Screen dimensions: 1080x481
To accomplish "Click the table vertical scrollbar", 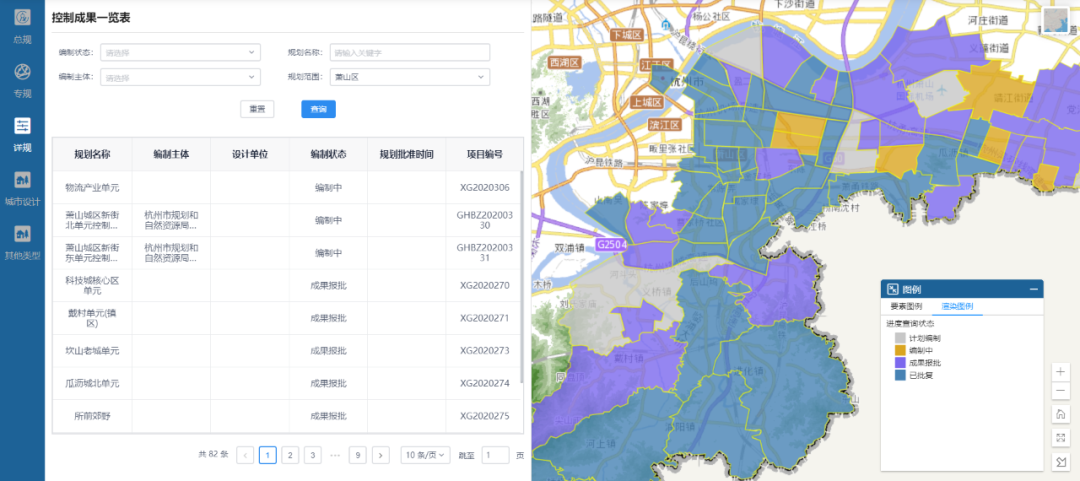I will tap(521, 276).
